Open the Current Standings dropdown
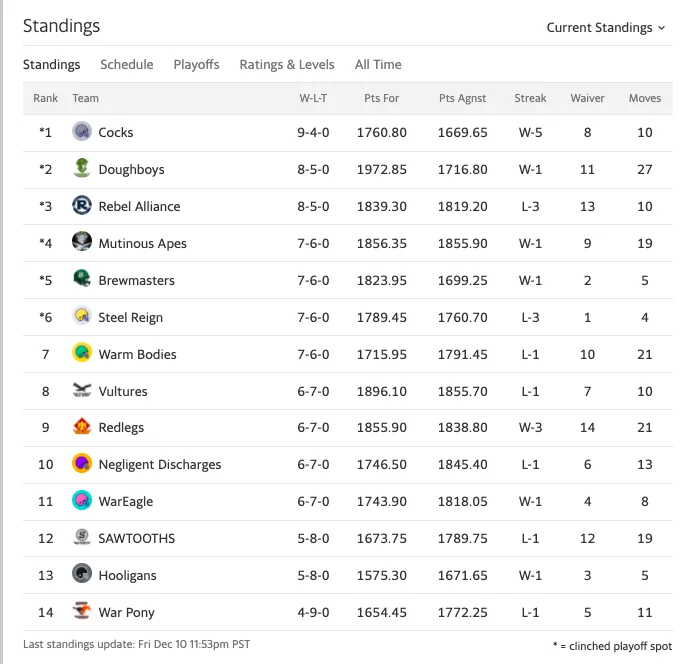 click(x=605, y=28)
